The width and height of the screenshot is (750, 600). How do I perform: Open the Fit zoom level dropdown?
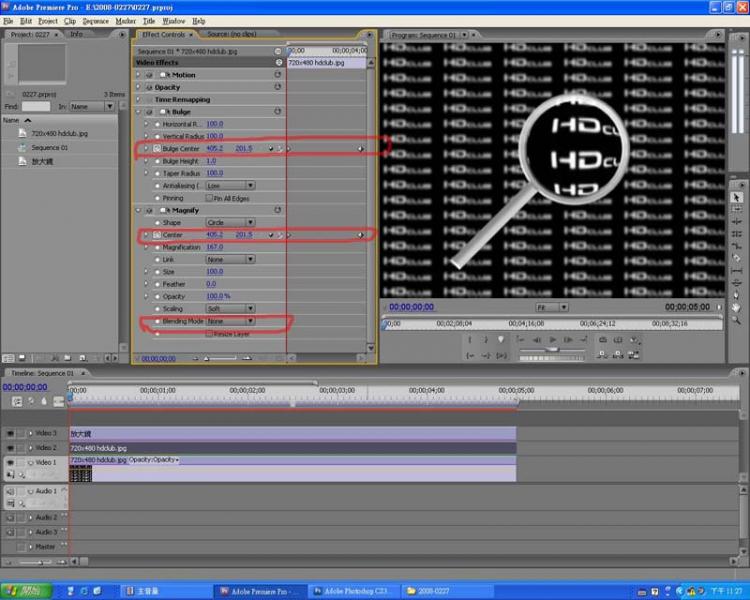(554, 308)
